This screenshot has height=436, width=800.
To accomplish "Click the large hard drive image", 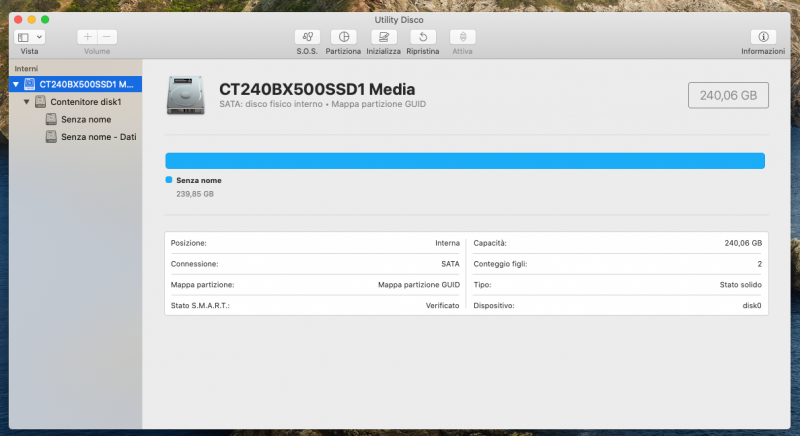I will 186,95.
